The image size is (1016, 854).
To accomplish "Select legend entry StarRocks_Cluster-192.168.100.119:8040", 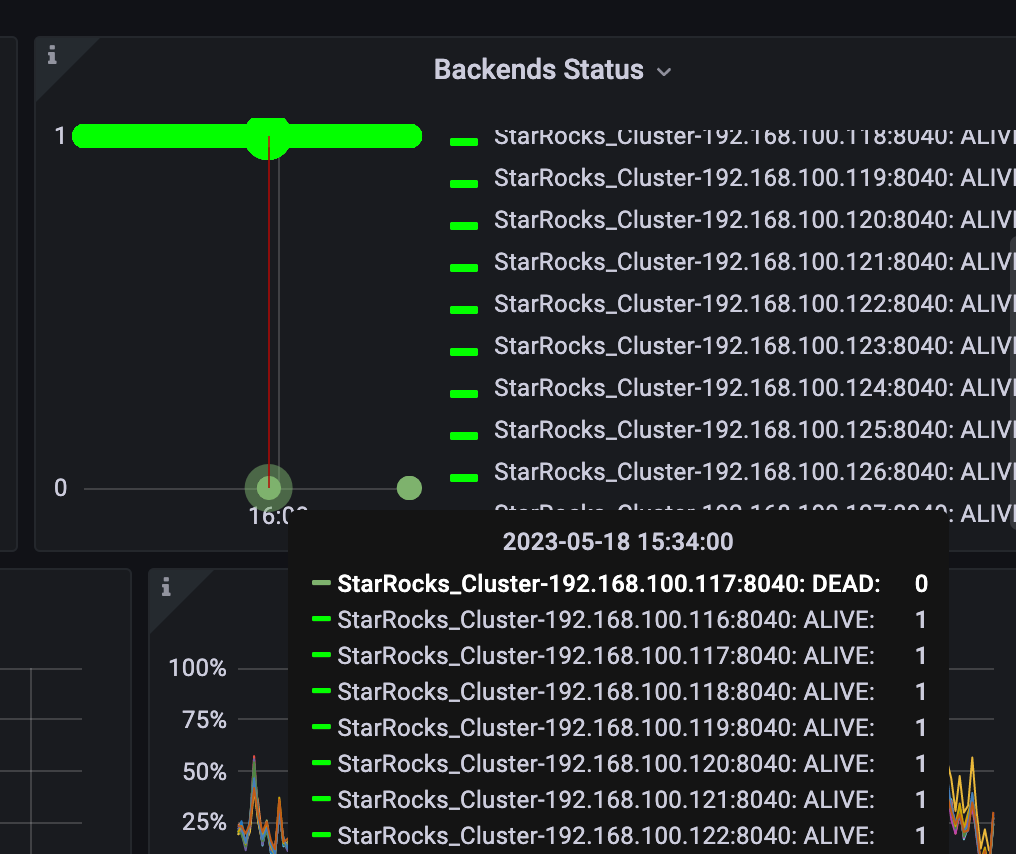I will point(755,178).
